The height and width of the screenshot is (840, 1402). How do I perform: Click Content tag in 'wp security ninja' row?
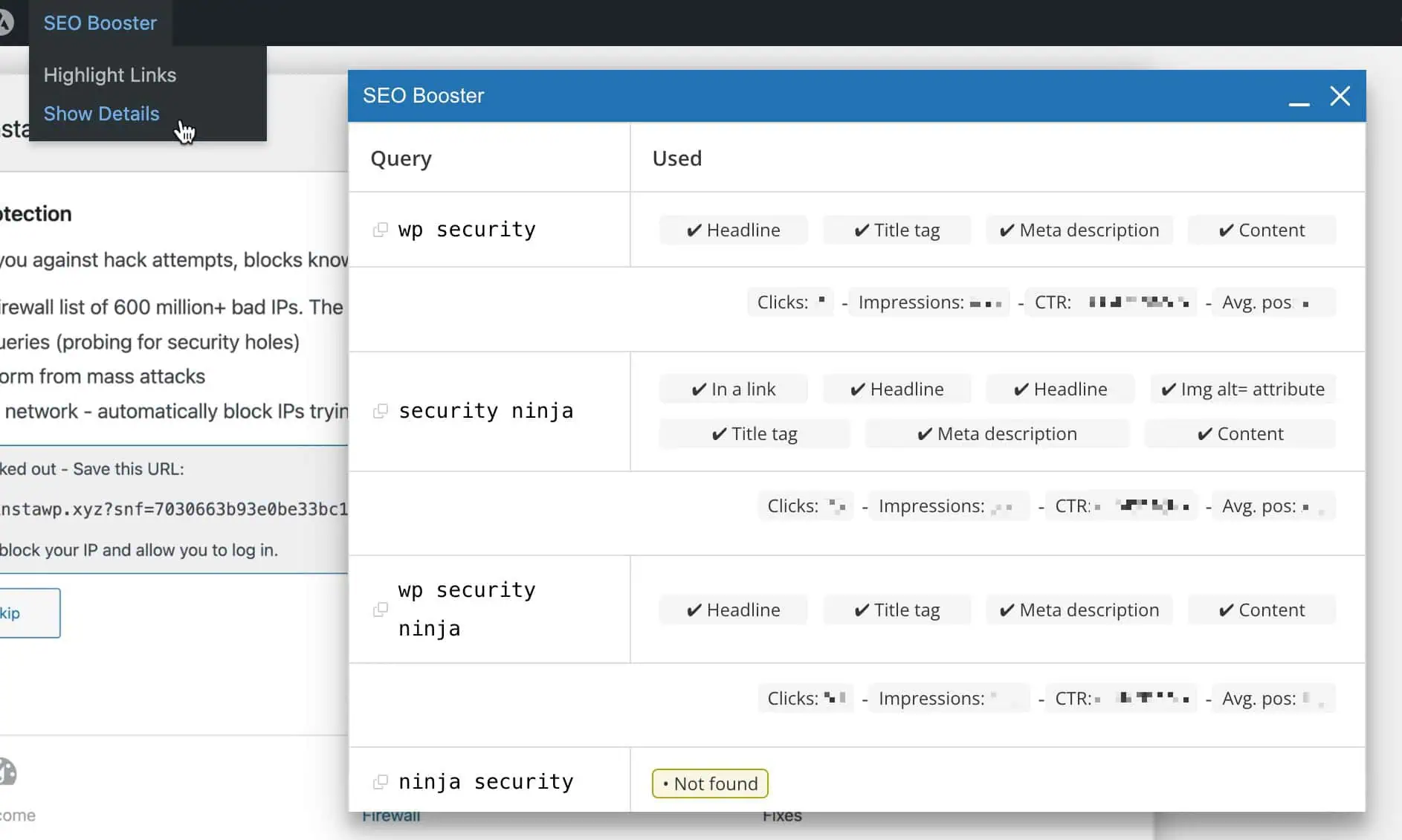coord(1262,610)
